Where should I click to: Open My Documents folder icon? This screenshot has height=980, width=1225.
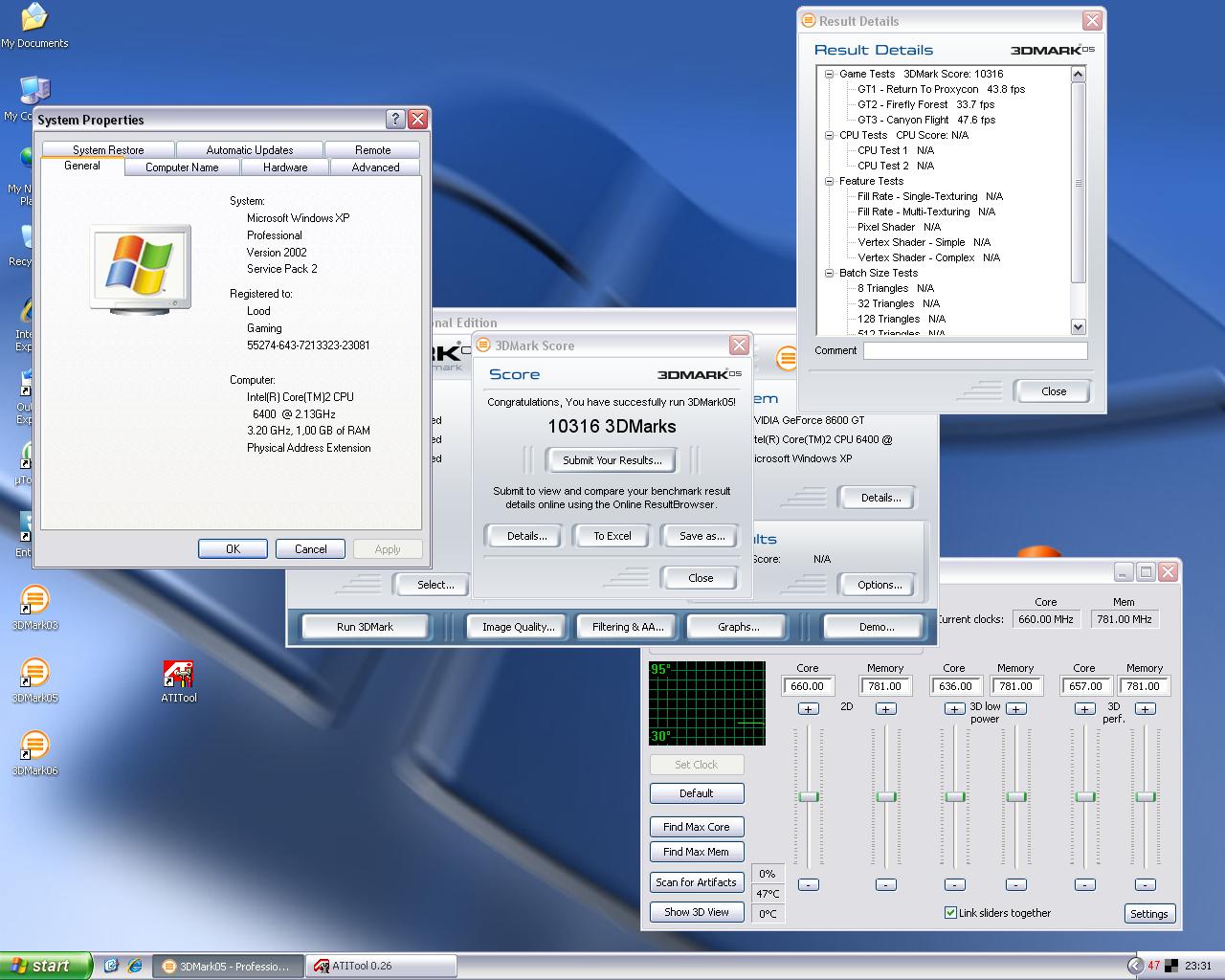point(34,25)
